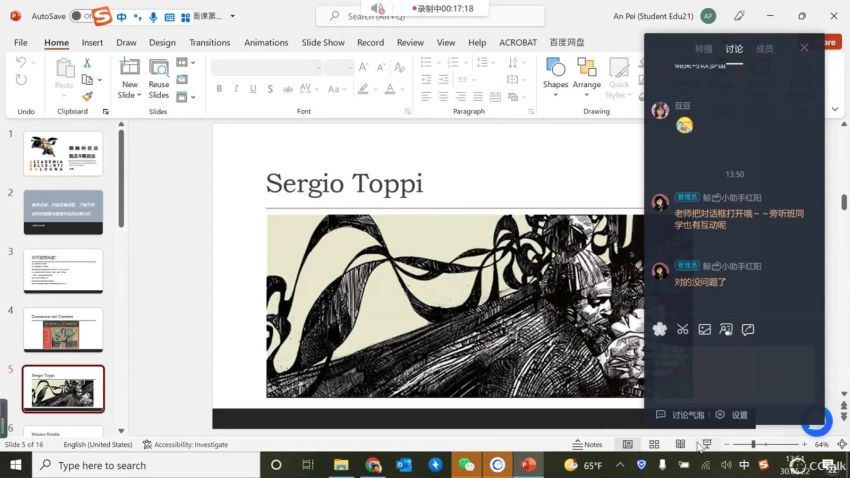Click the flower emoji icon in chat toolbar
Viewport: 850px width, 478px height.
pyautogui.click(x=660, y=329)
